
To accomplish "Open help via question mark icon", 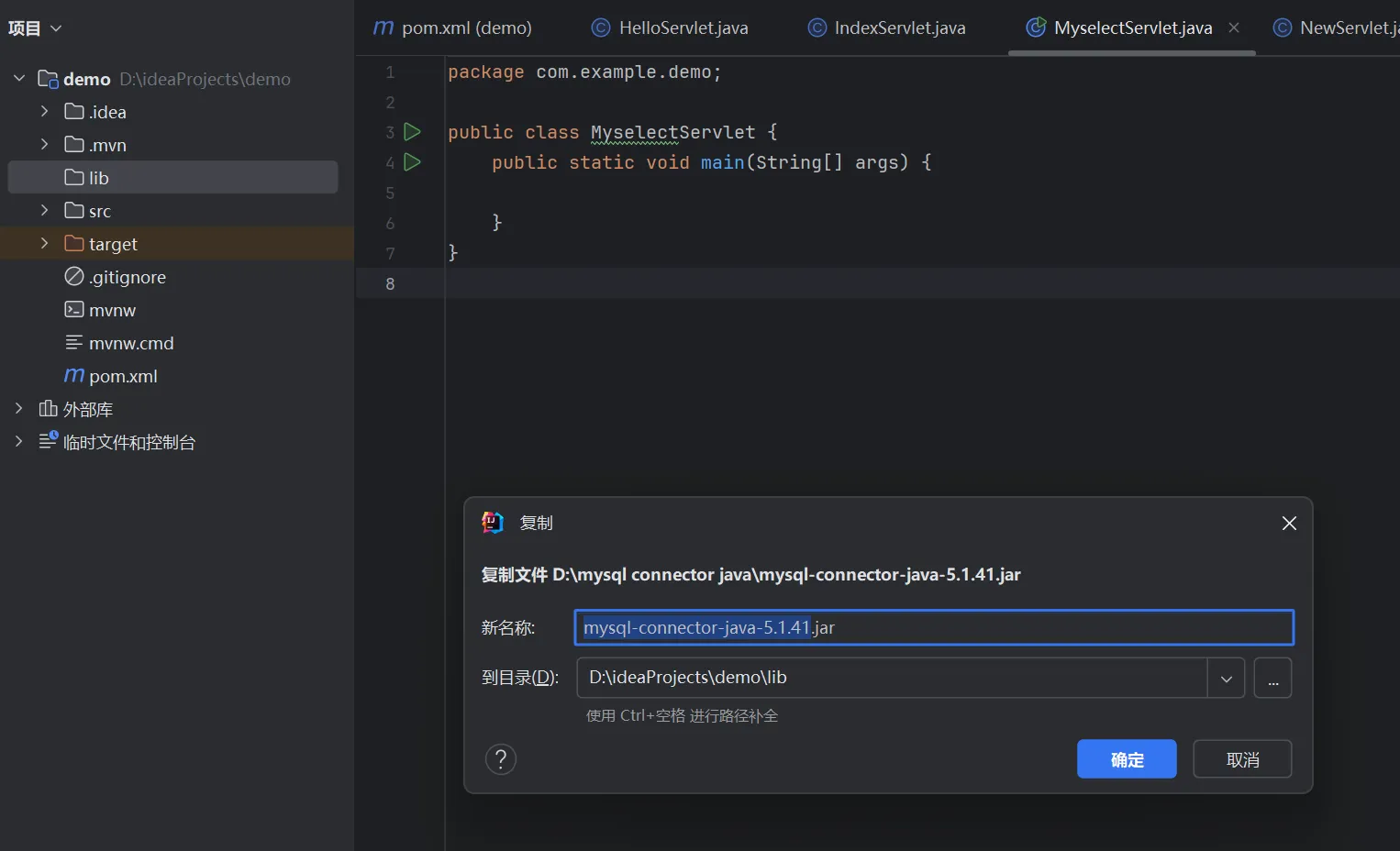I will (500, 759).
